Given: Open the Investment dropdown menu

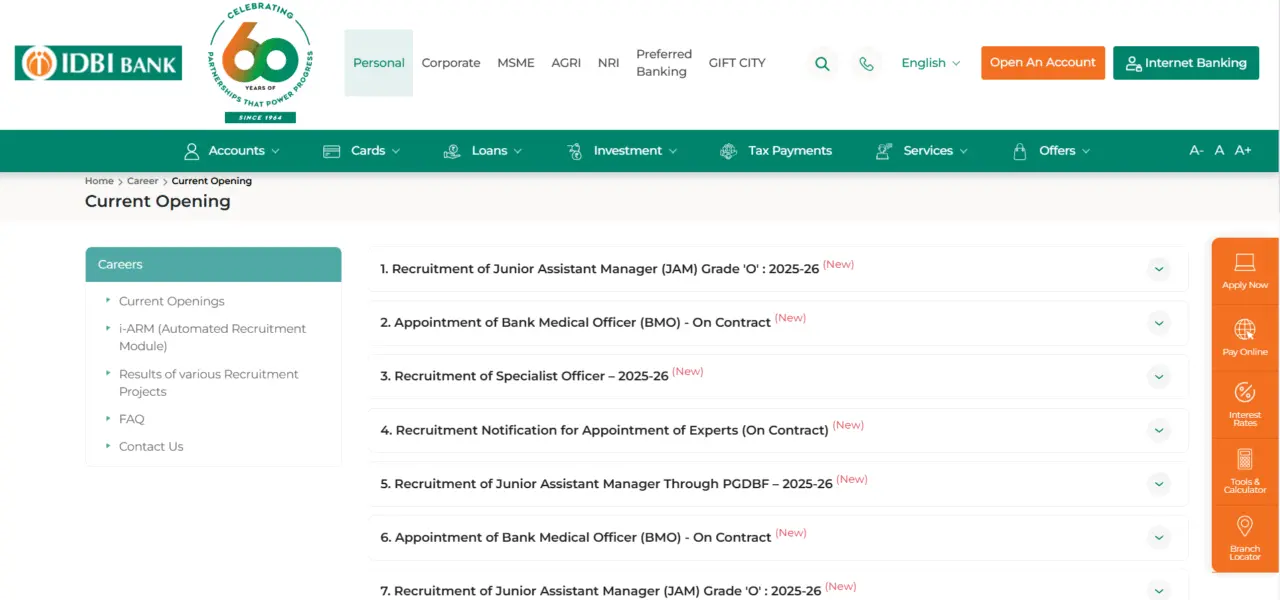Looking at the screenshot, I should [x=621, y=151].
